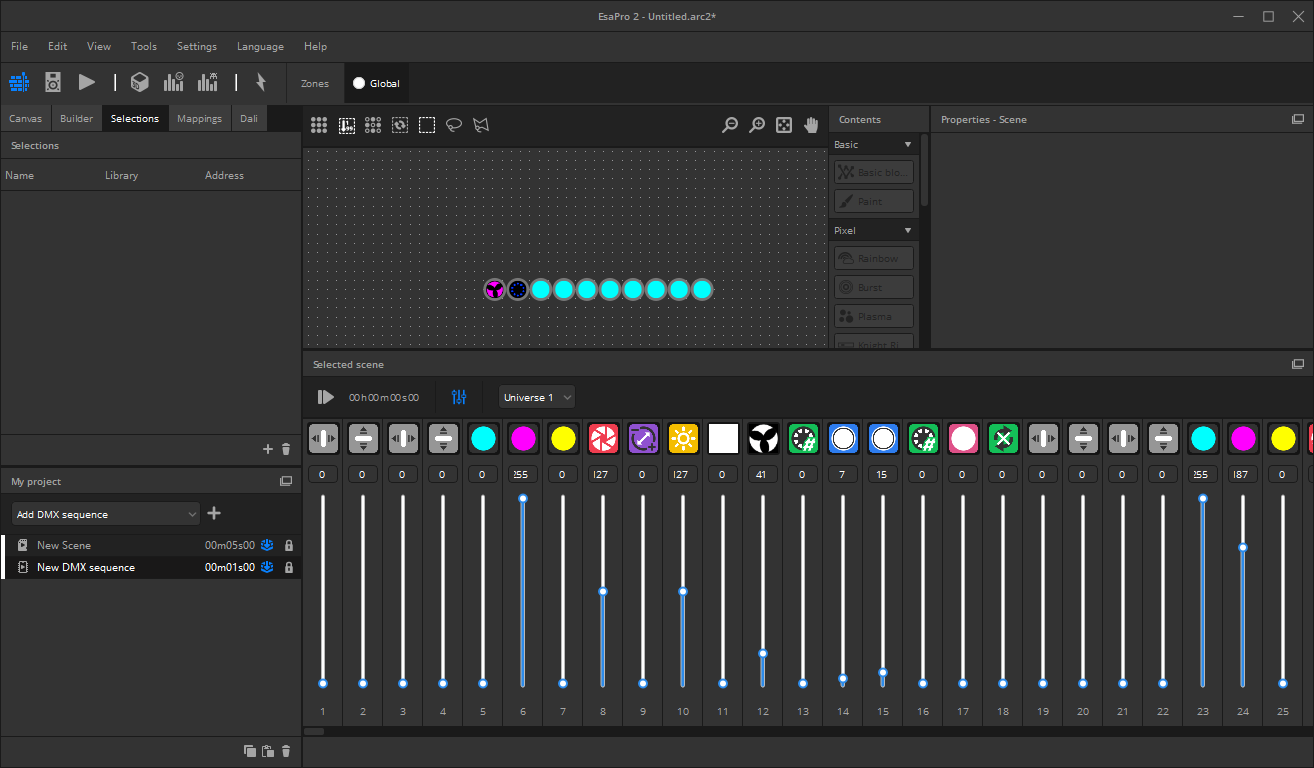Switch to the Mappings tab
The height and width of the screenshot is (768, 1314).
[x=199, y=118]
